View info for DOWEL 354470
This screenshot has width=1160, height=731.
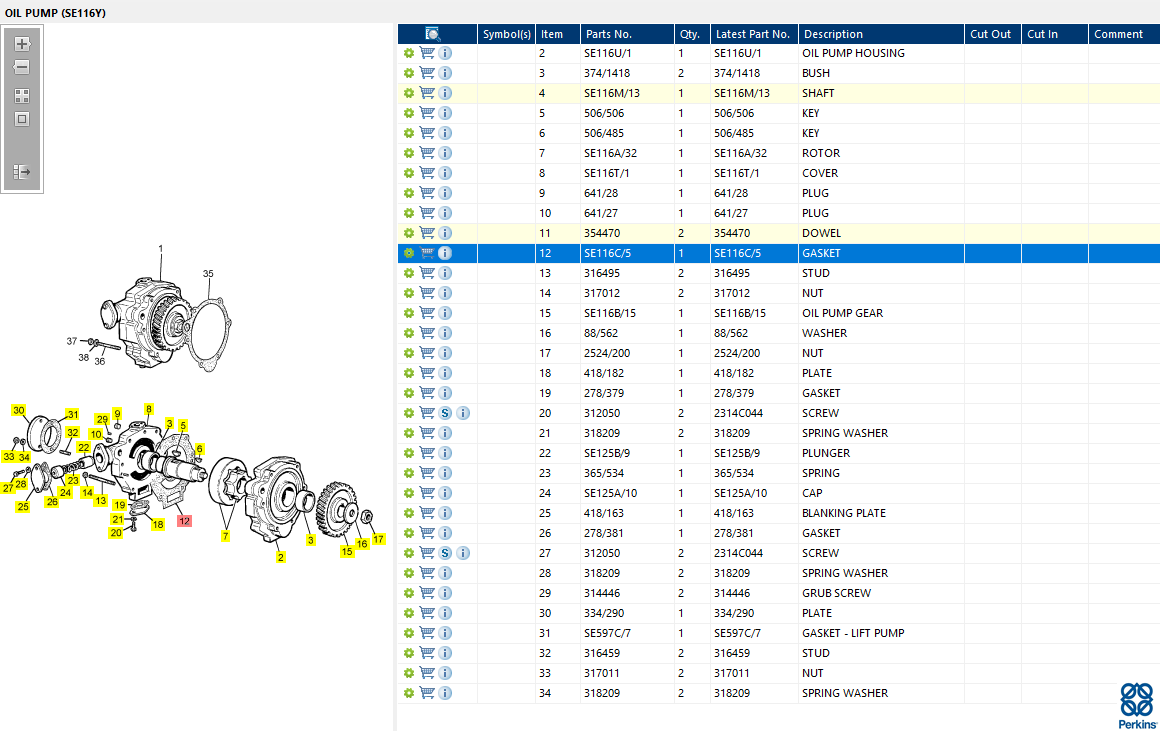coord(445,233)
